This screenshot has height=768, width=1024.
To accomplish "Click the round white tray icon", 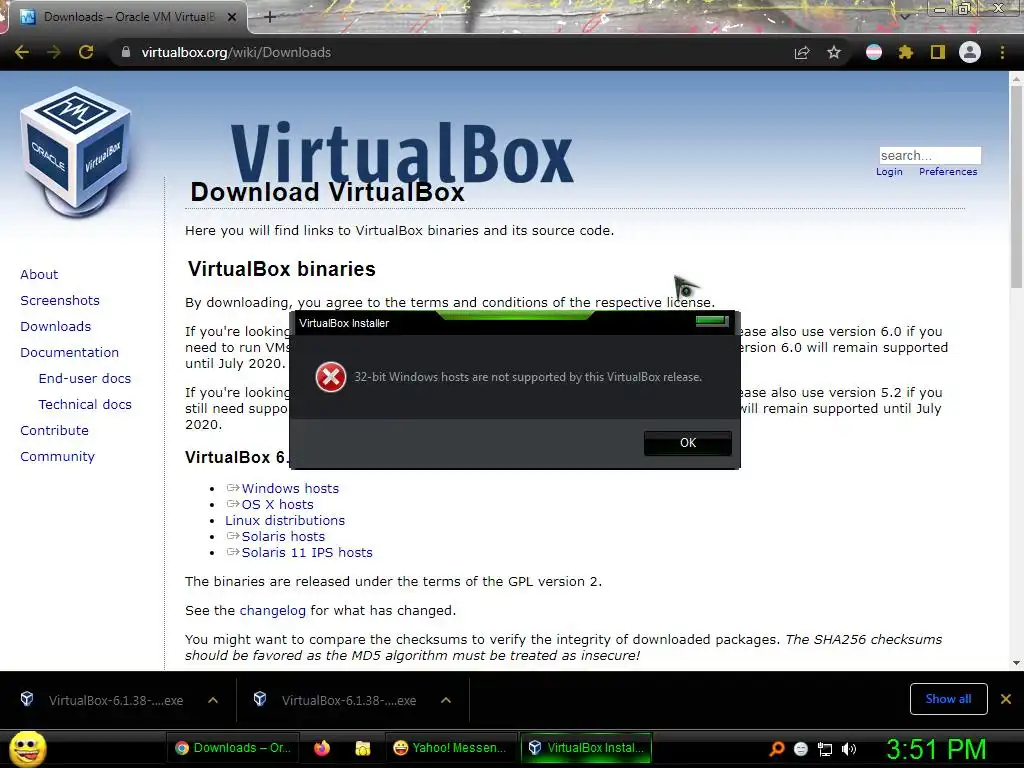I will click(x=801, y=749).
